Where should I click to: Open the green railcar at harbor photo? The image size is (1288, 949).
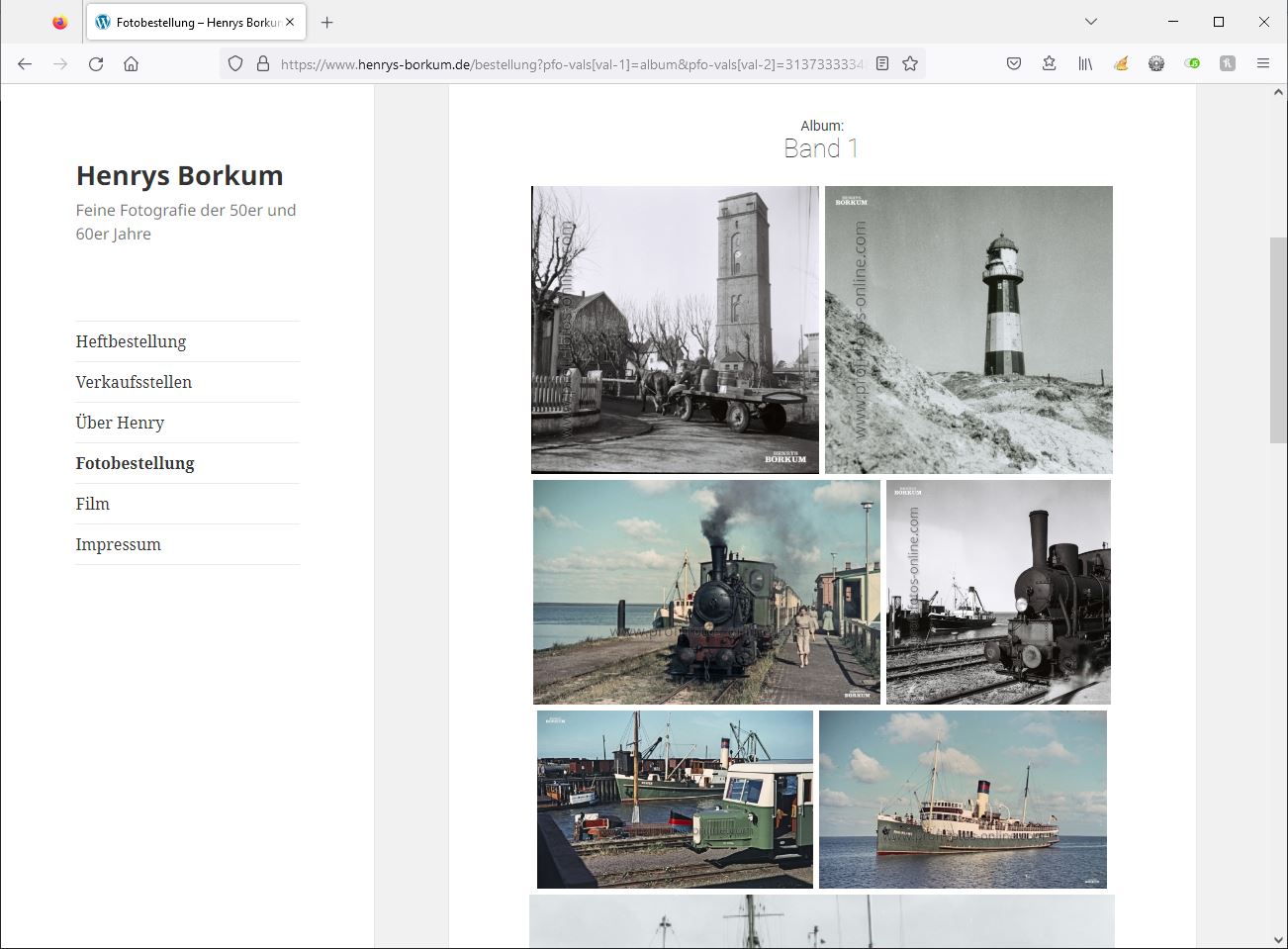pos(675,800)
